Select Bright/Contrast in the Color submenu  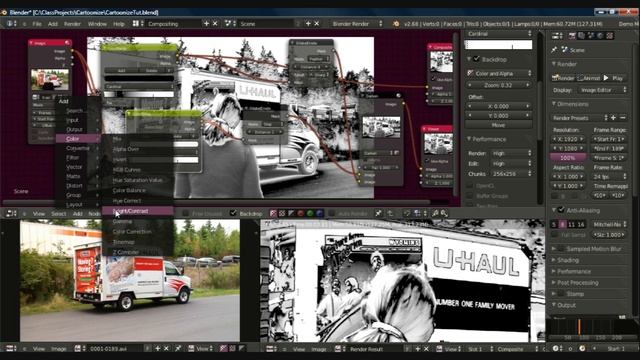(138, 211)
